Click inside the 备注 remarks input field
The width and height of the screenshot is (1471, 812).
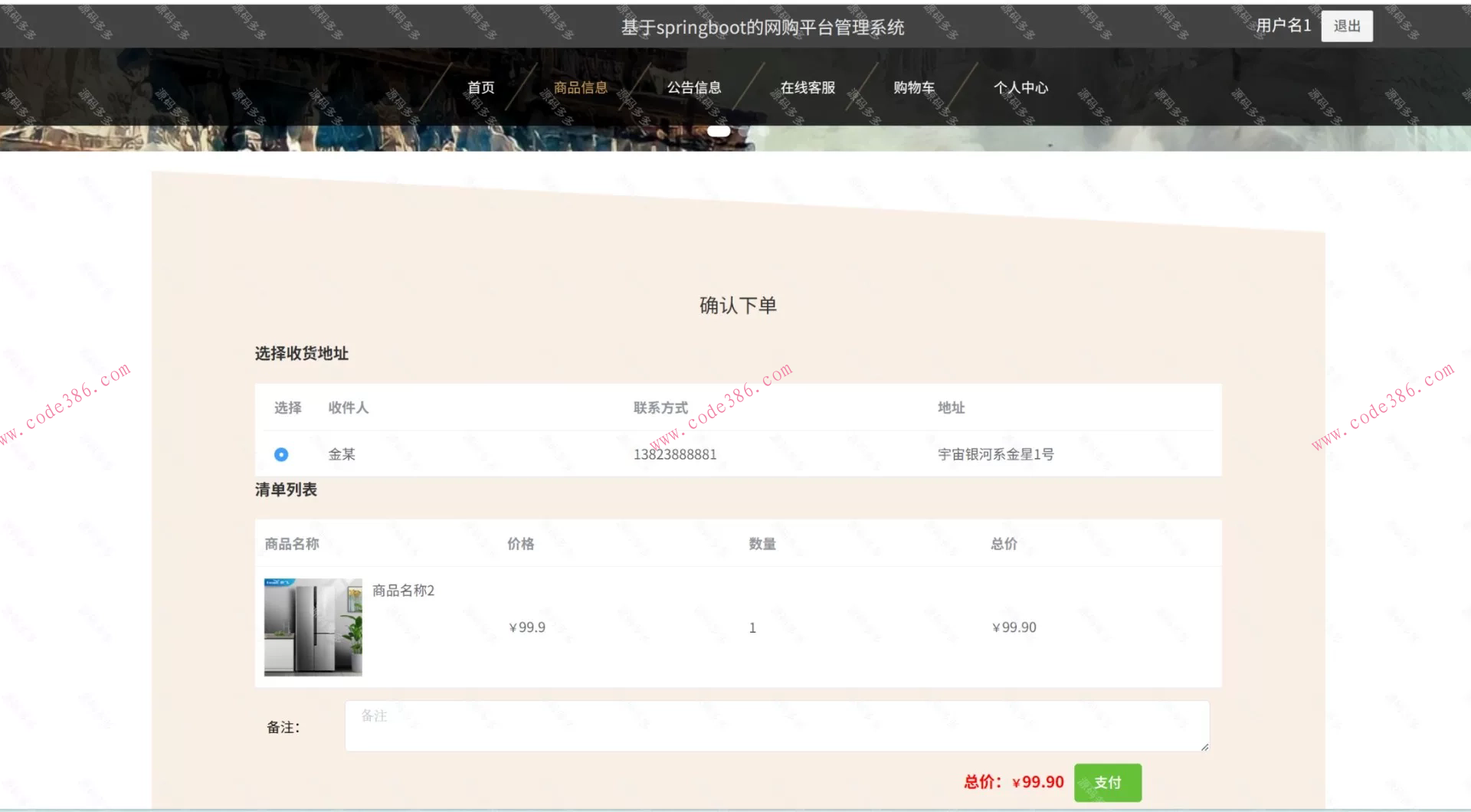pos(777,725)
